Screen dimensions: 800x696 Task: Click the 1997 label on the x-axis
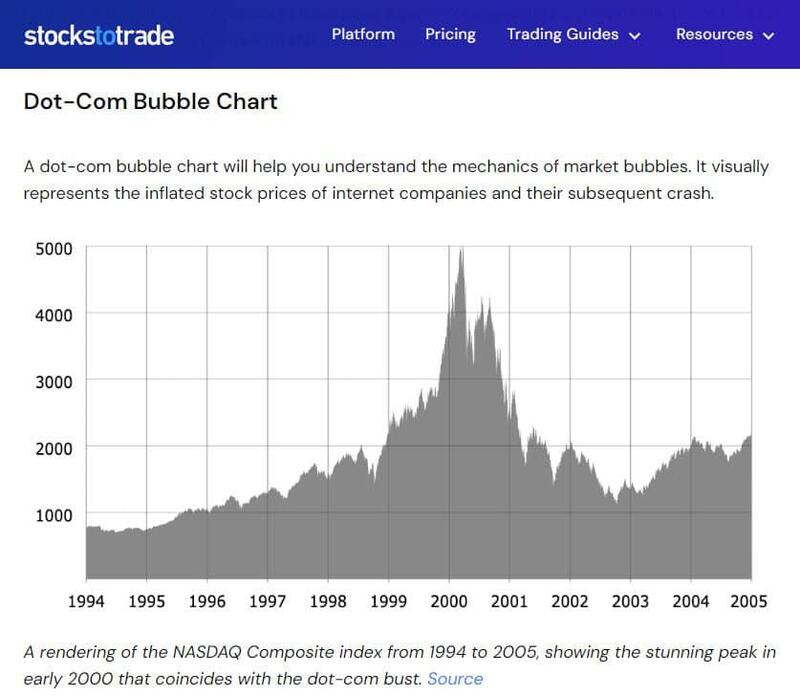tap(267, 601)
